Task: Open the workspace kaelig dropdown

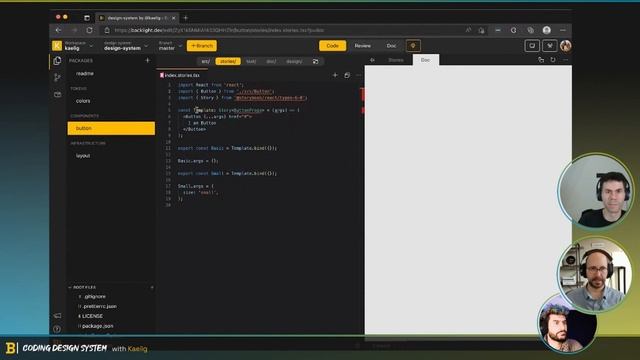Action: pos(79,46)
